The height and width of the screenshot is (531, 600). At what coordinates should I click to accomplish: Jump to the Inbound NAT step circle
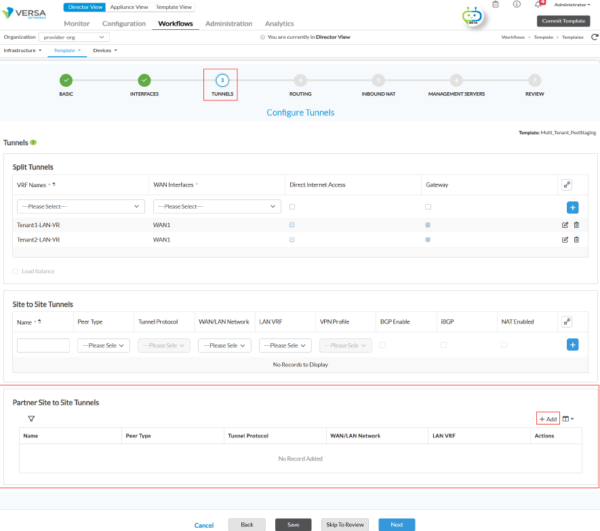coord(378,80)
